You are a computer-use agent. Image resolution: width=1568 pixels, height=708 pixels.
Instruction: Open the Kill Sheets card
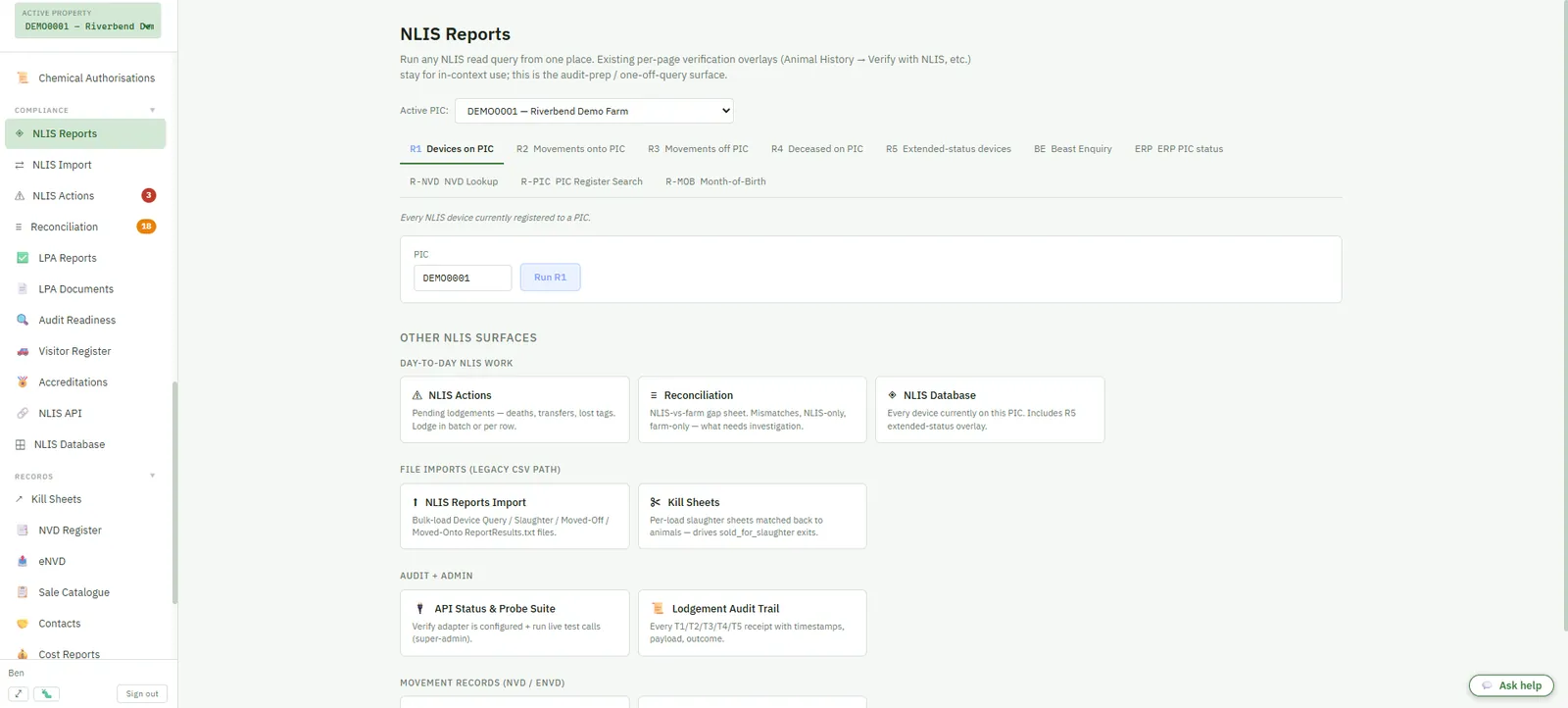click(753, 516)
